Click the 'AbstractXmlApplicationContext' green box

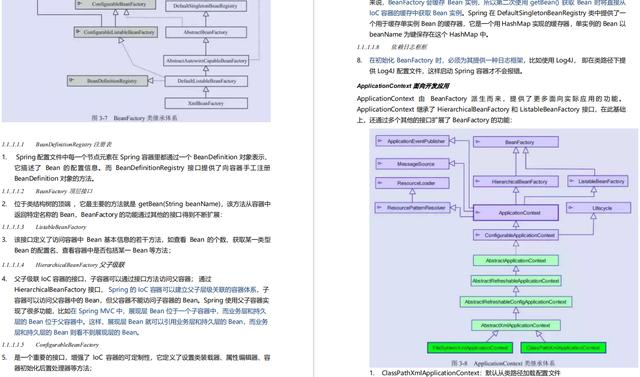[x=516, y=325]
